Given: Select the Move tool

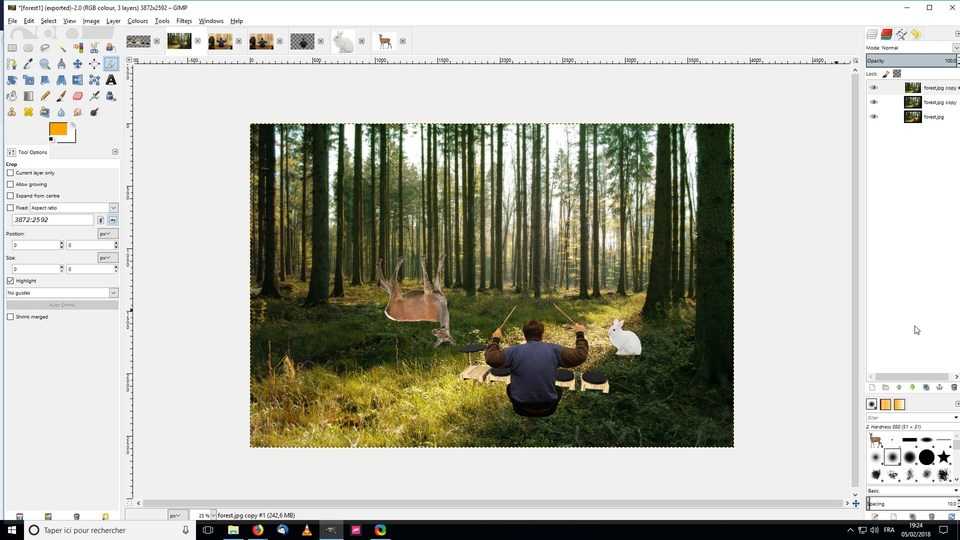Looking at the screenshot, I should (x=78, y=64).
